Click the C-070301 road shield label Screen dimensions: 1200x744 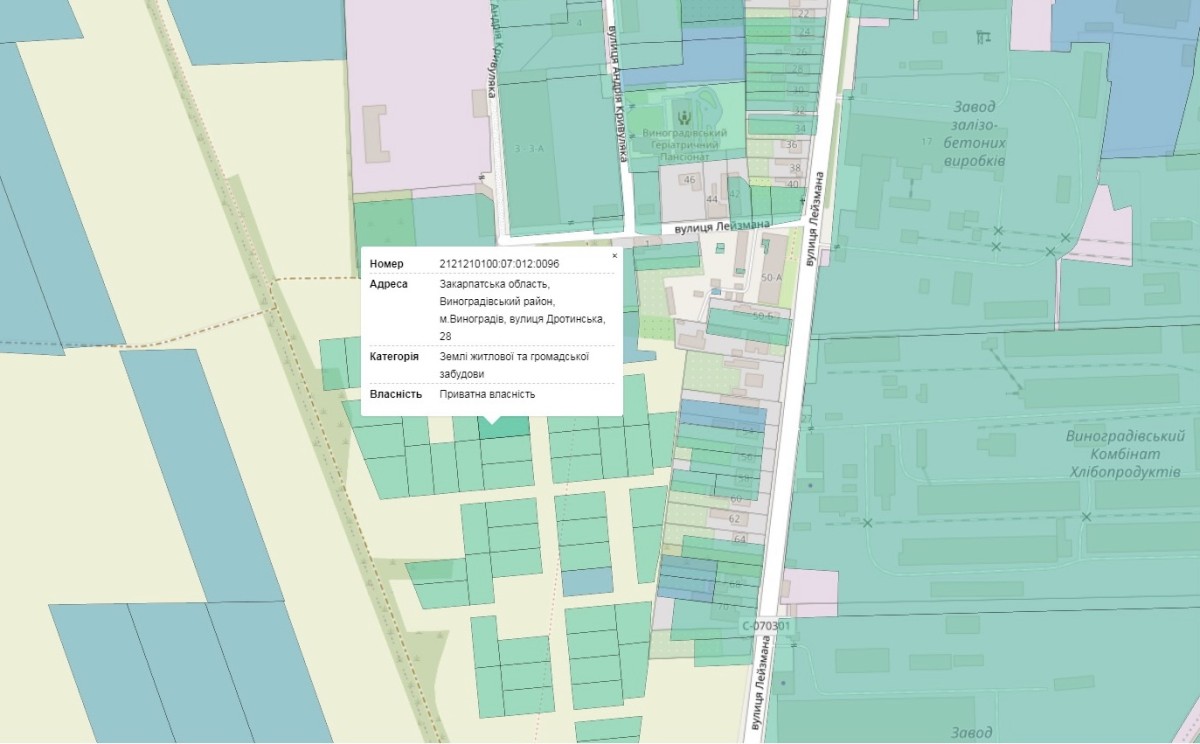[x=766, y=627]
